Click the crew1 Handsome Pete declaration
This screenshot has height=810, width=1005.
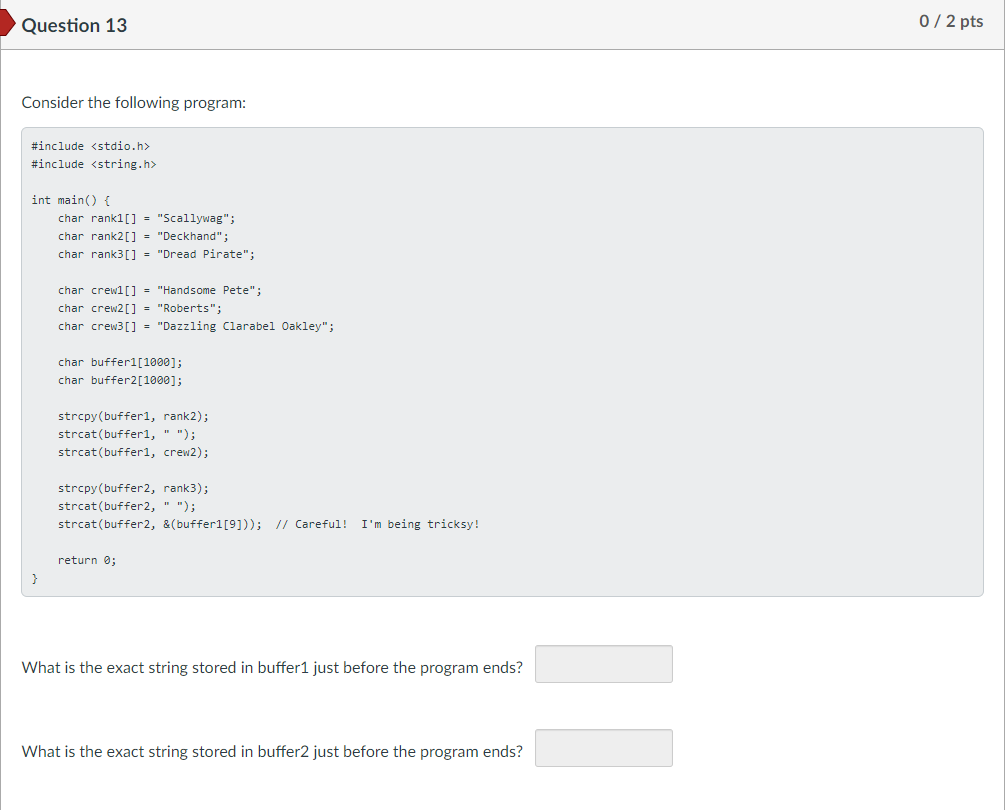160,290
